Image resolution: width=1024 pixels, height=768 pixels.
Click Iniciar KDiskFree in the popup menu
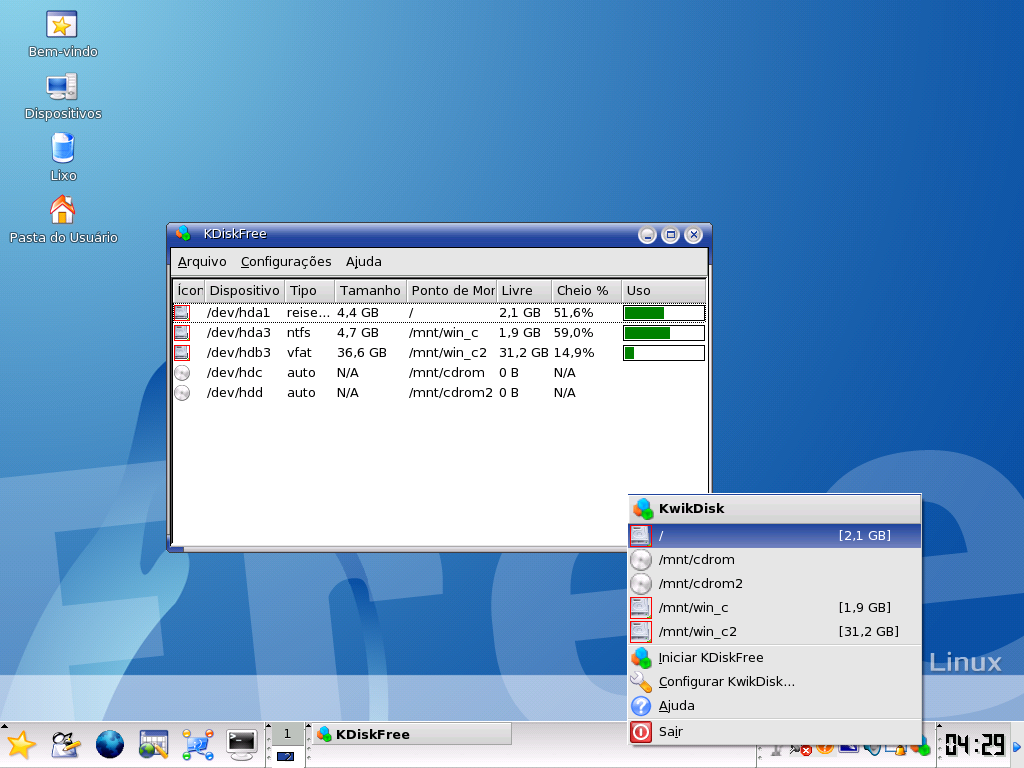click(x=775, y=658)
